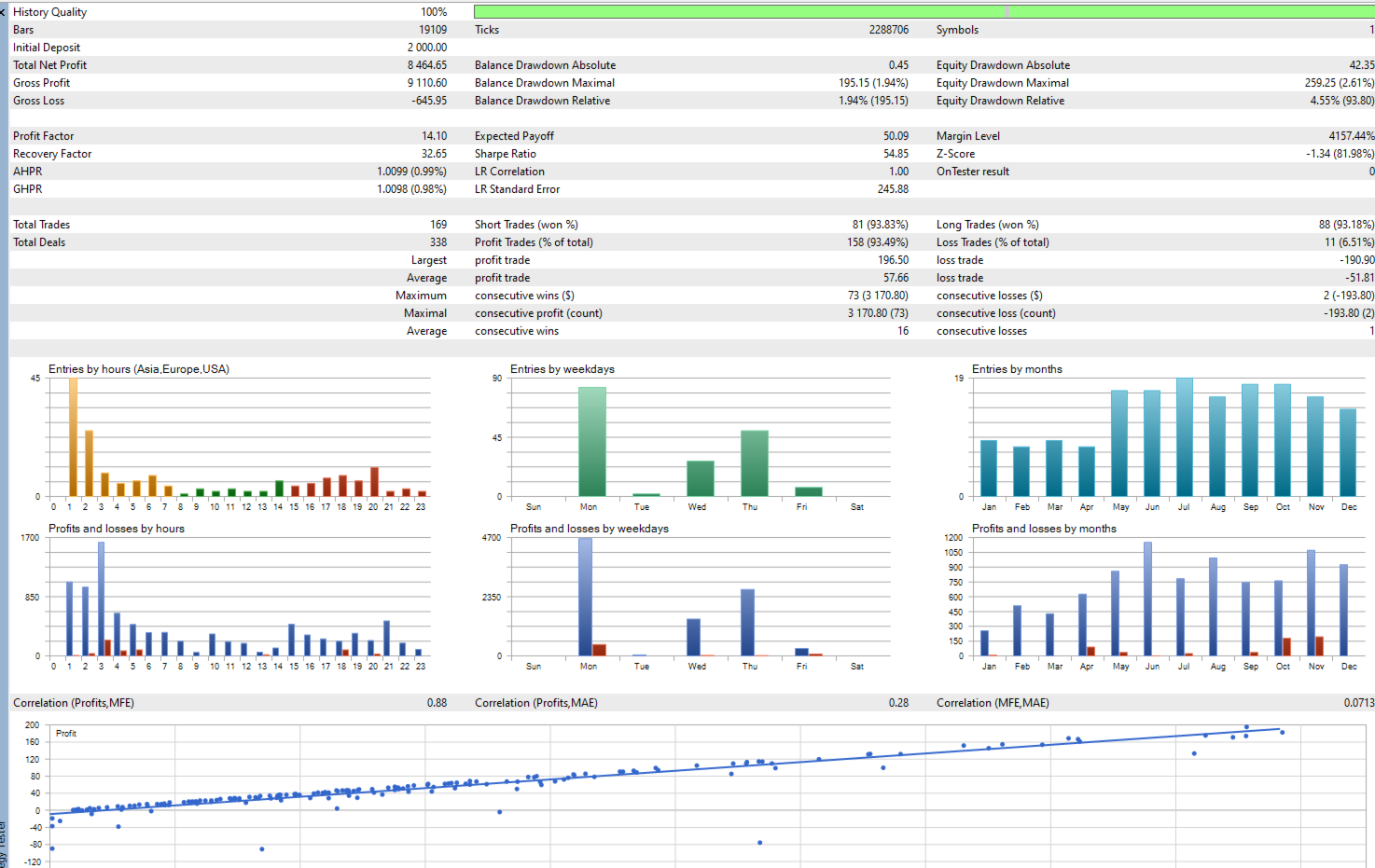Click Jun profit bar in Profits by months
The height and width of the screenshot is (868, 1375).
(1147, 599)
